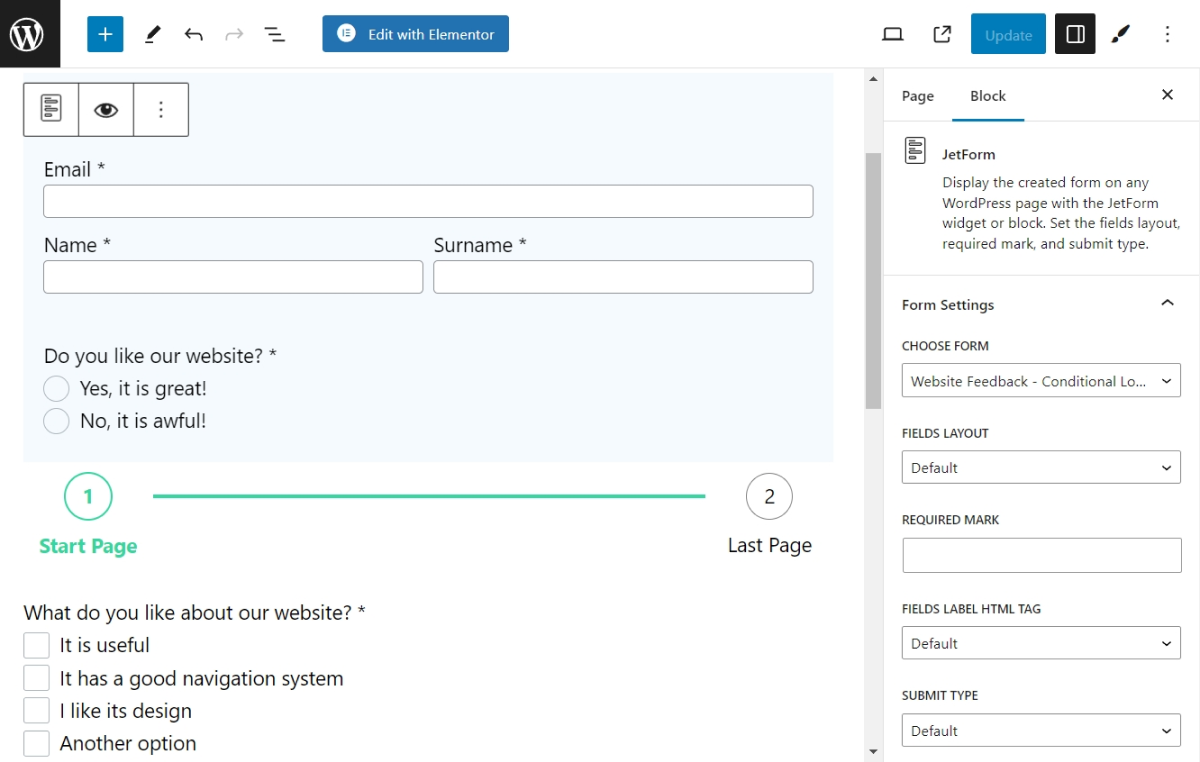Collapse the Form Settings section
Screen dimensions: 1200x762
pos(1166,303)
